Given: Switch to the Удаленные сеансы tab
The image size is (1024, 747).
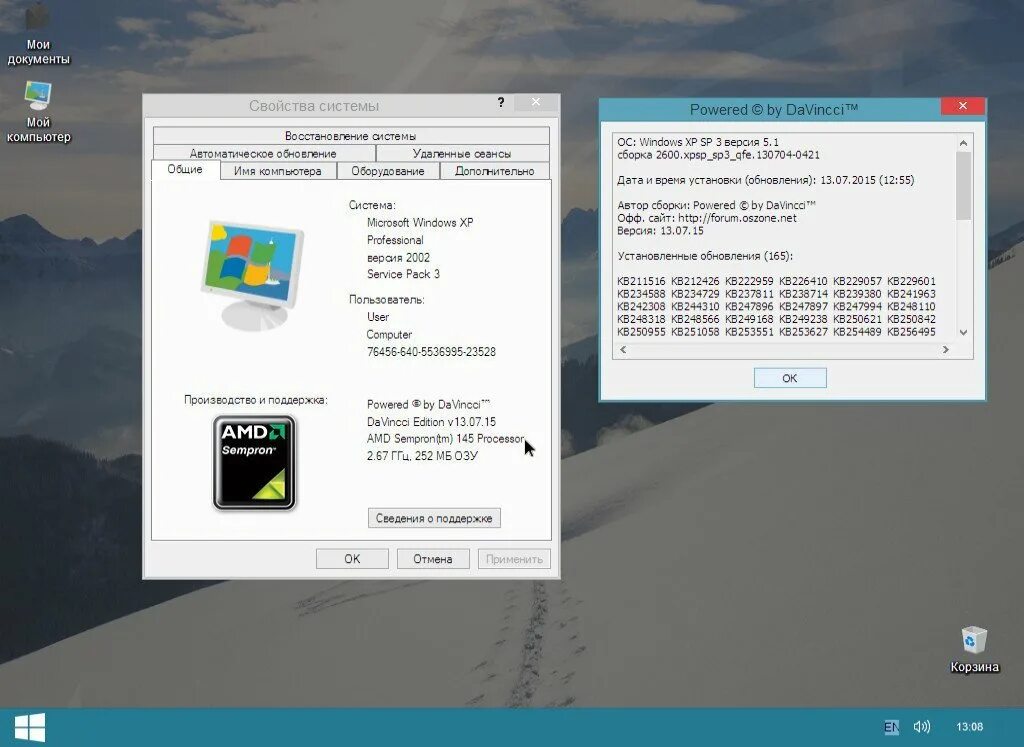Looking at the screenshot, I should (x=462, y=153).
